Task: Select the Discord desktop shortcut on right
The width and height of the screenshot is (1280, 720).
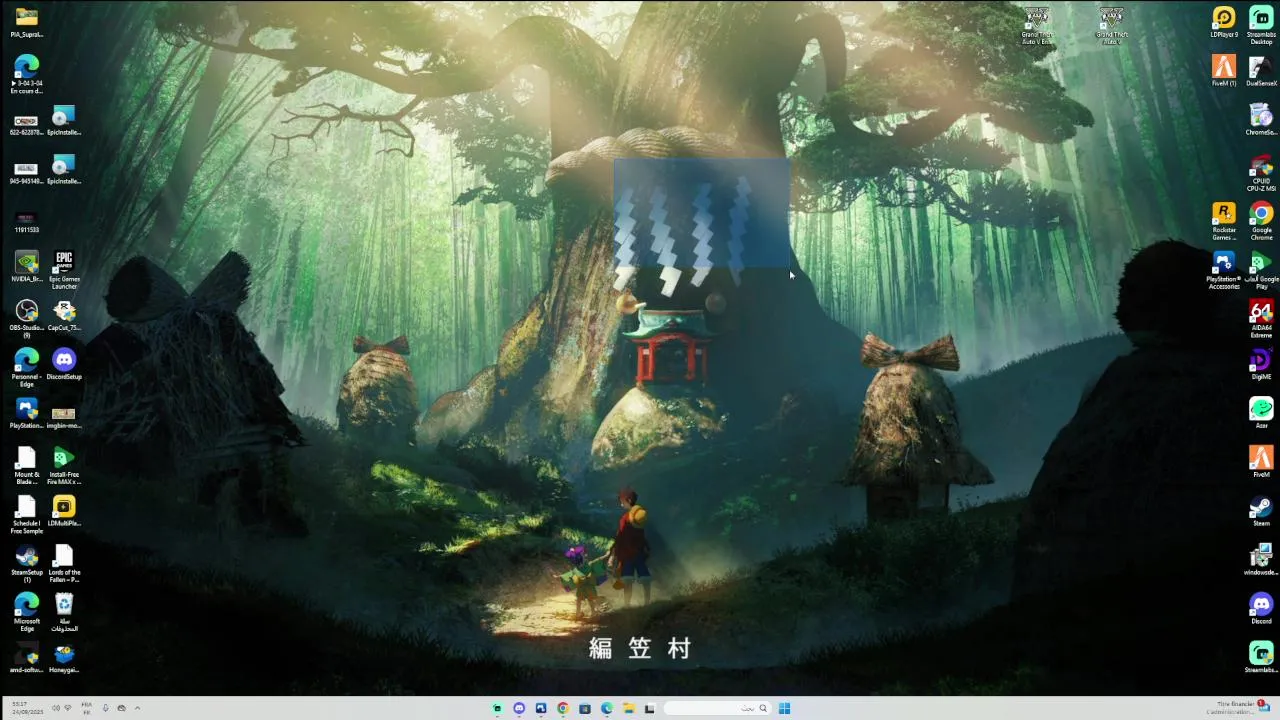Action: click(1261, 610)
